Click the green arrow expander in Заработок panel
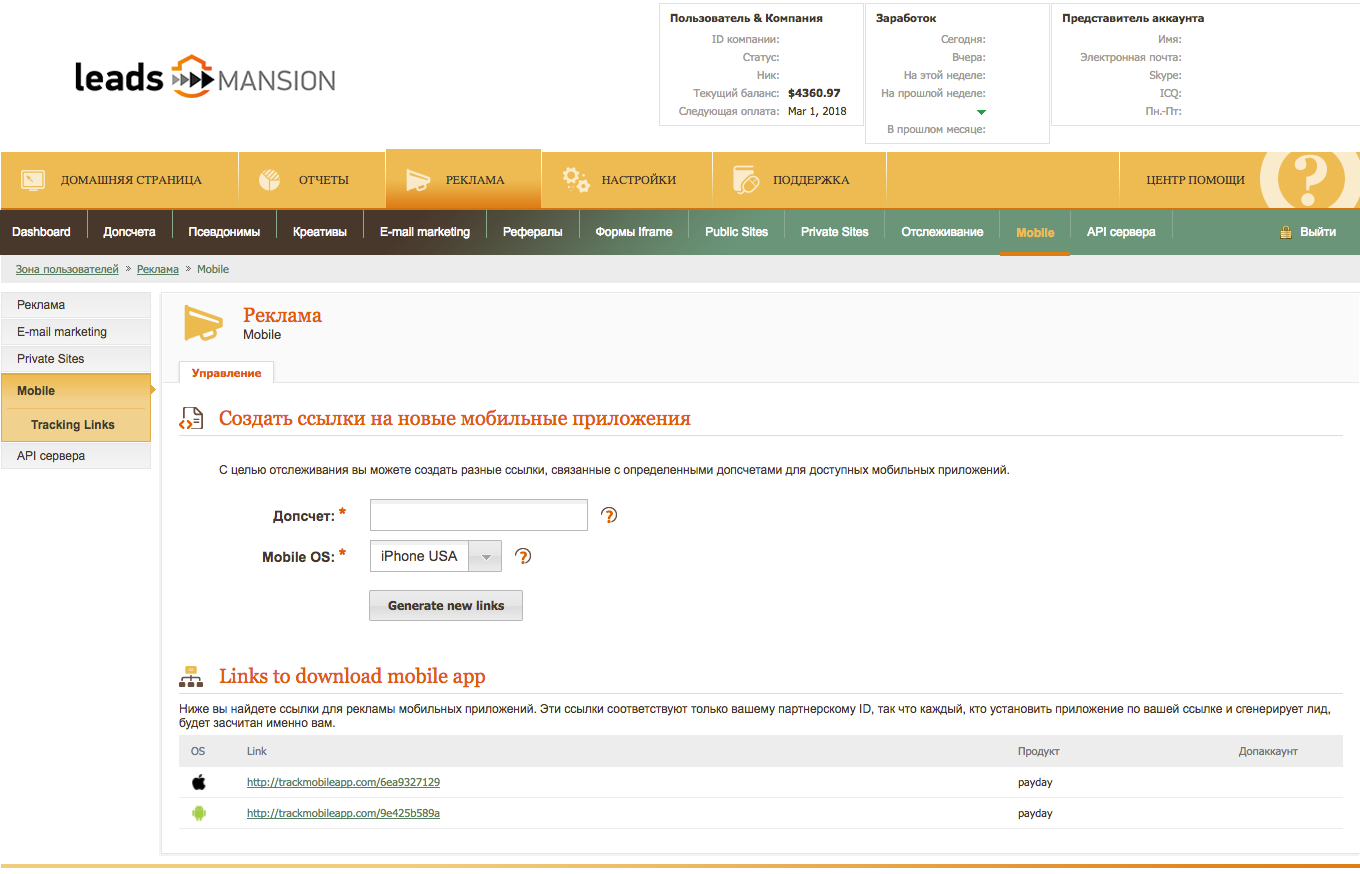The image size is (1360, 874). pyautogui.click(x=981, y=112)
